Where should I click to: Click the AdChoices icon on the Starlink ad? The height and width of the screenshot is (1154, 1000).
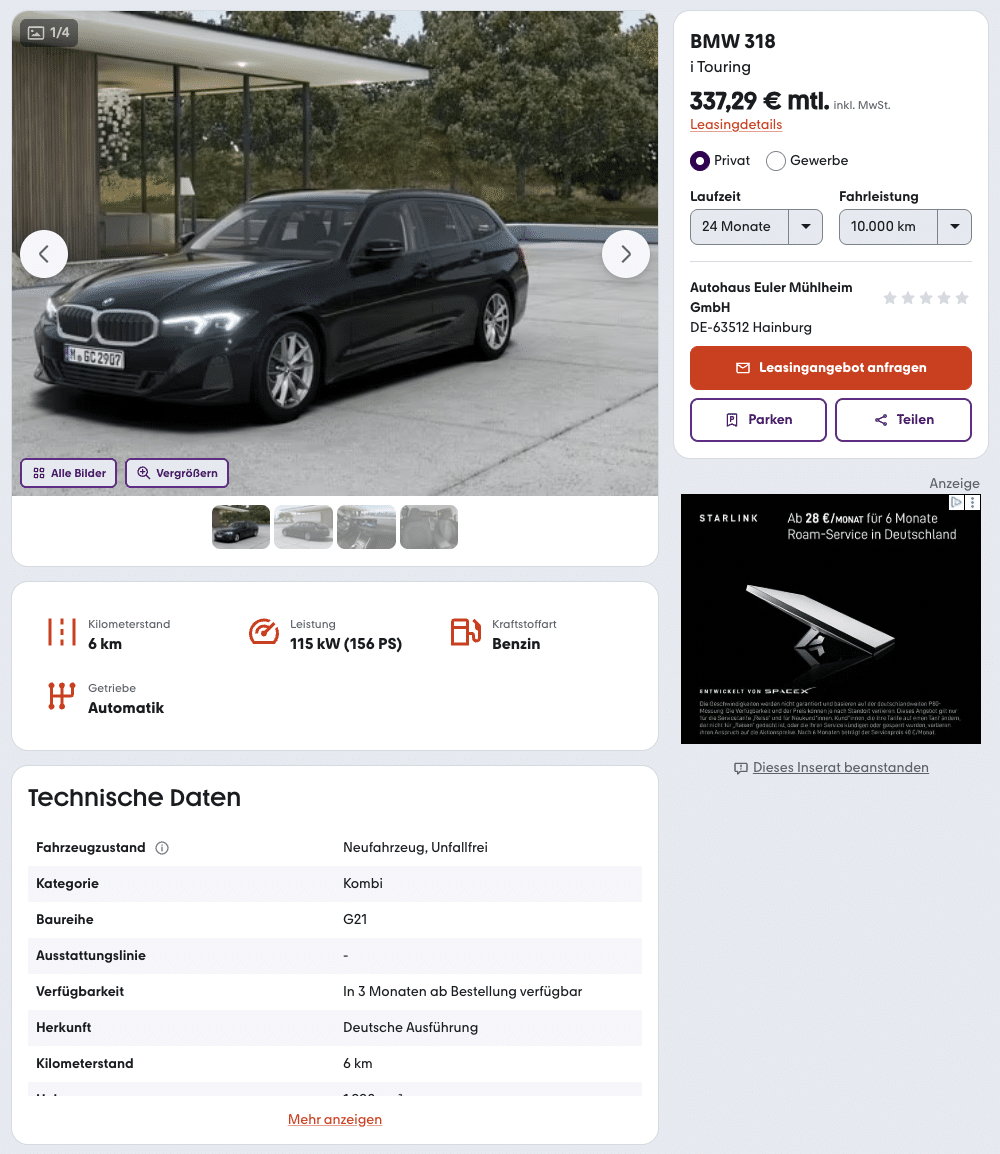point(957,503)
